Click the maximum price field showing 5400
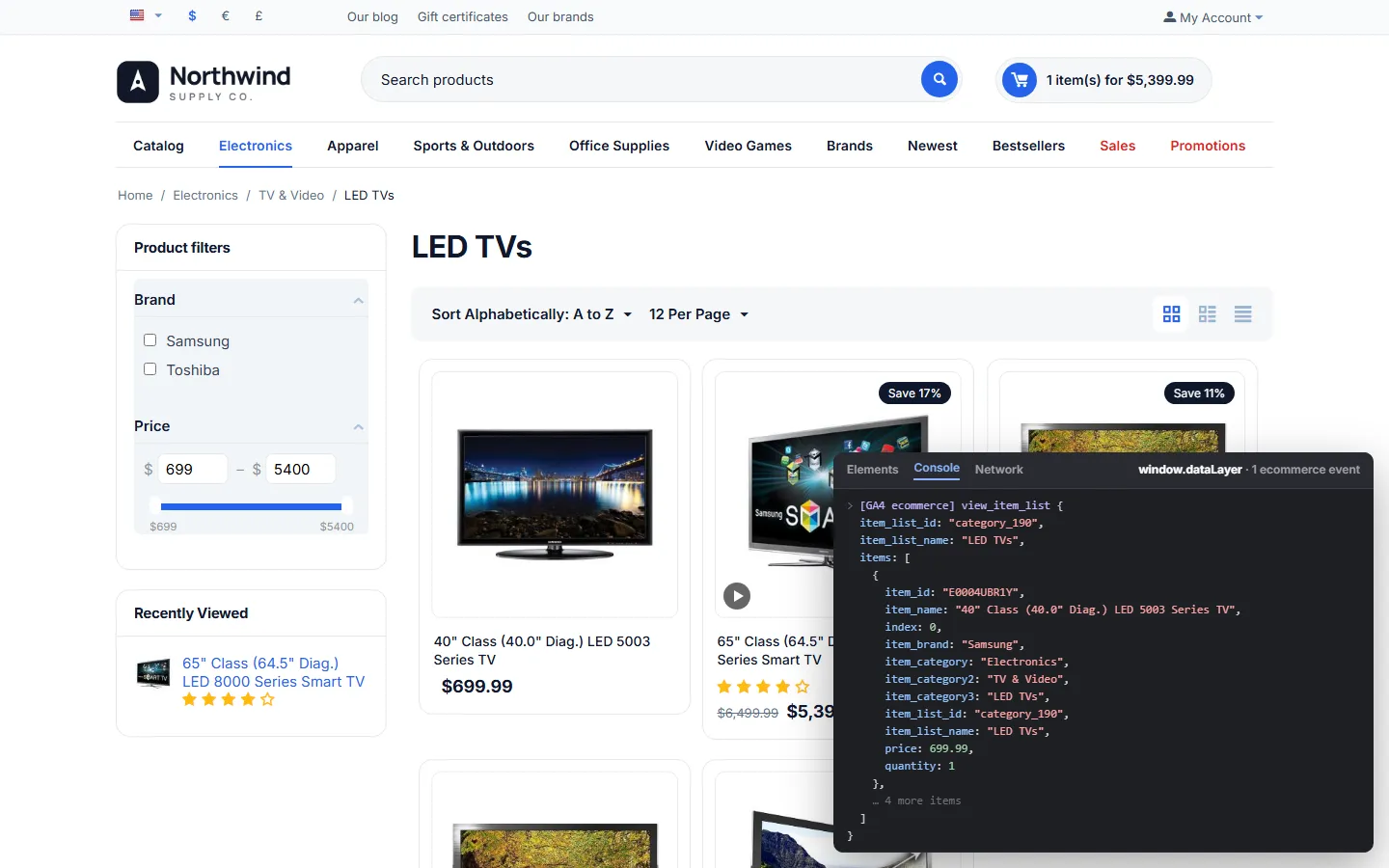This screenshot has height=868, width=1389. tap(301, 469)
